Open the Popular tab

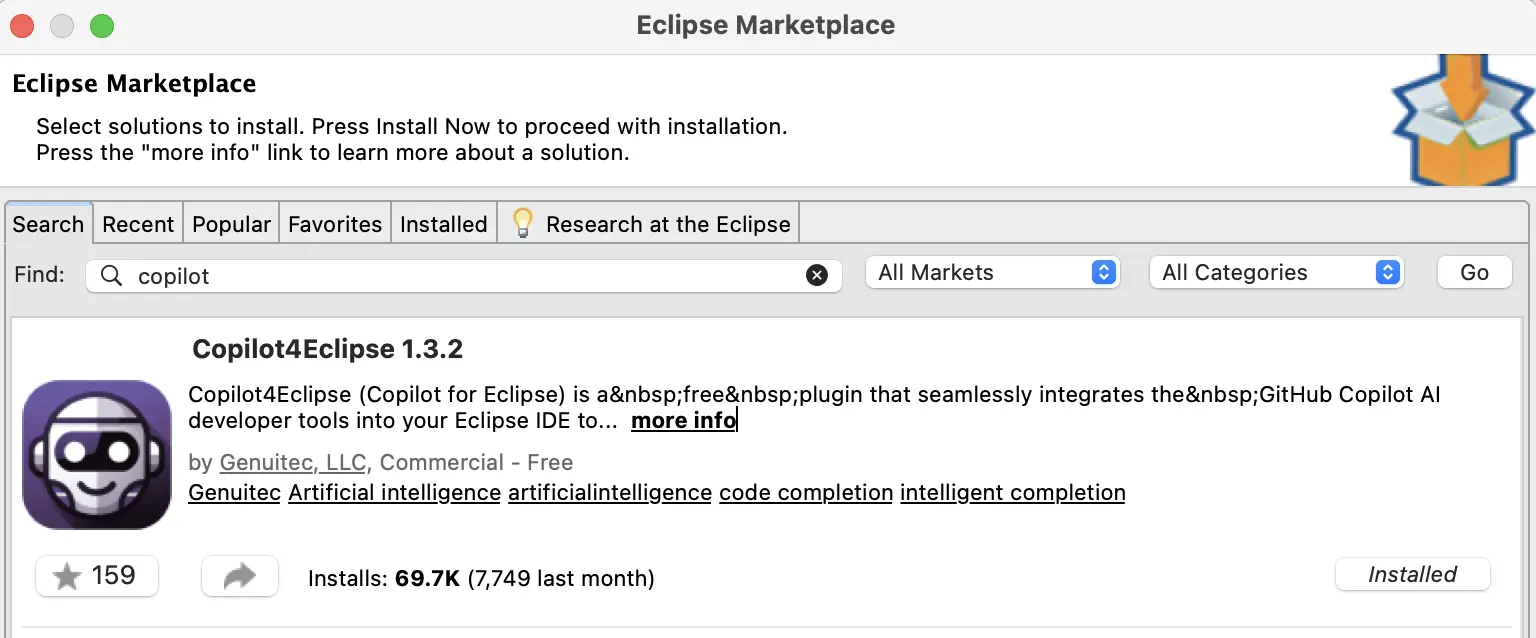click(x=231, y=224)
